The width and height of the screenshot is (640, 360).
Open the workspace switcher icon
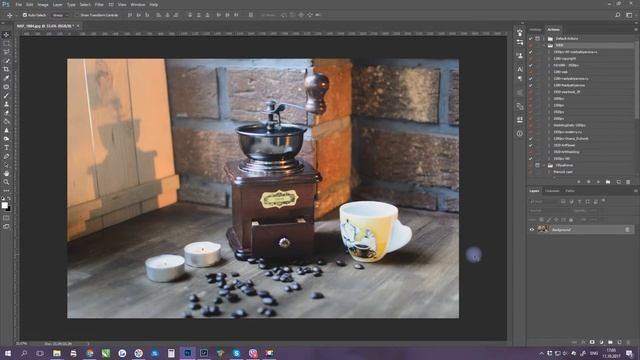(x=629, y=15)
